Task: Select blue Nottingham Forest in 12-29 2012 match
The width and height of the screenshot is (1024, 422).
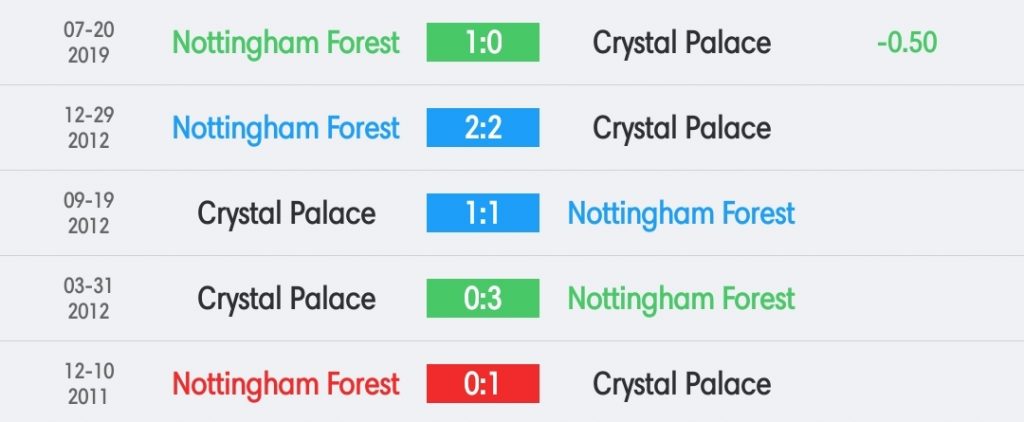Action: (286, 129)
